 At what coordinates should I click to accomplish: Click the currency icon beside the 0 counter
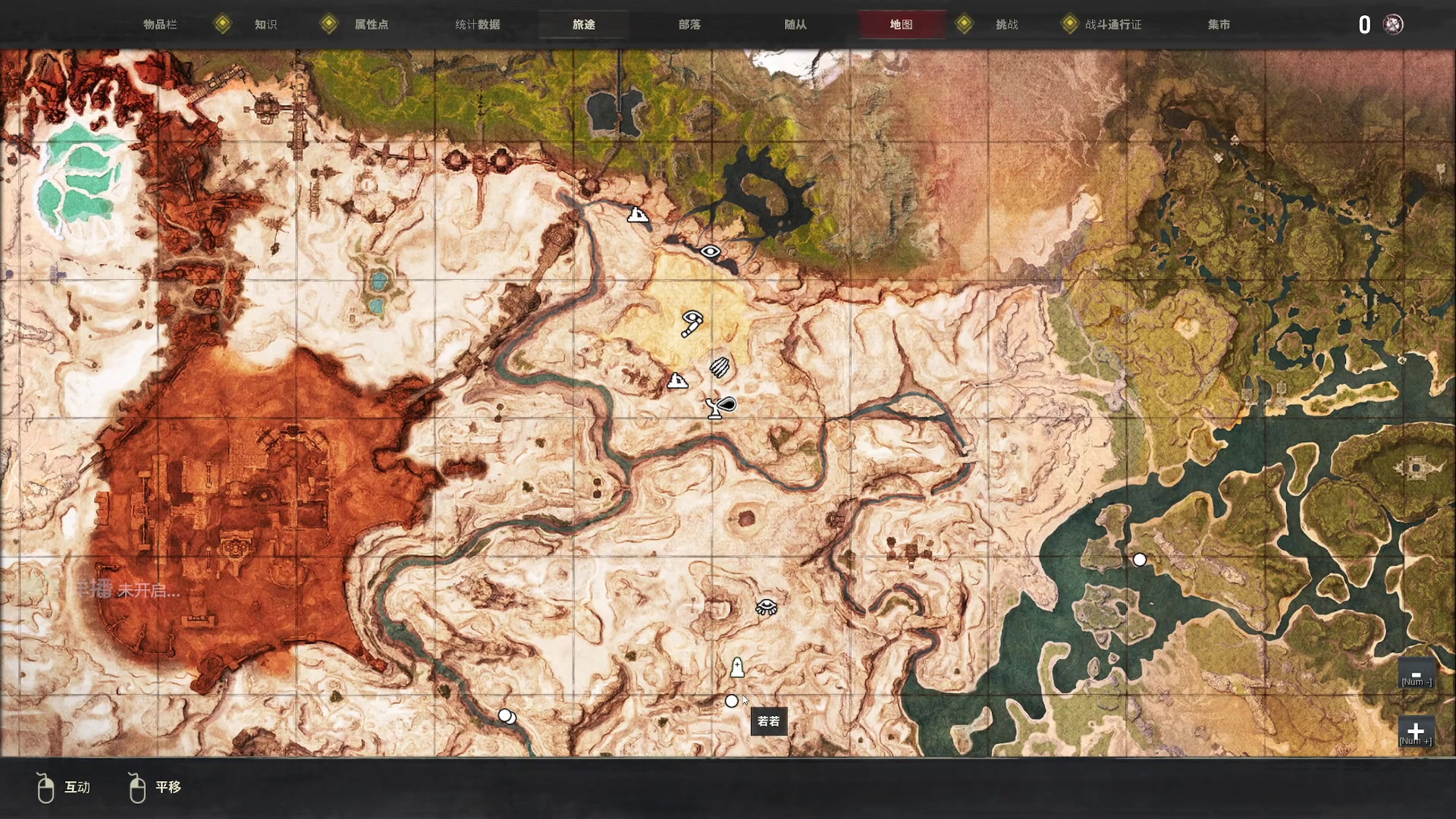click(x=1393, y=24)
